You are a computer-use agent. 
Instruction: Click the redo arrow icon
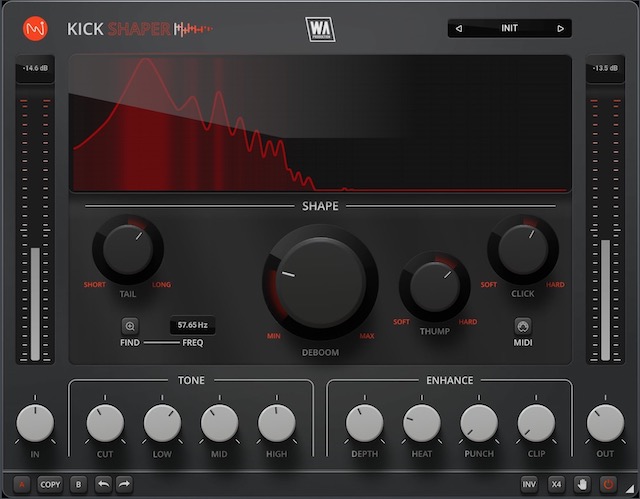point(124,484)
